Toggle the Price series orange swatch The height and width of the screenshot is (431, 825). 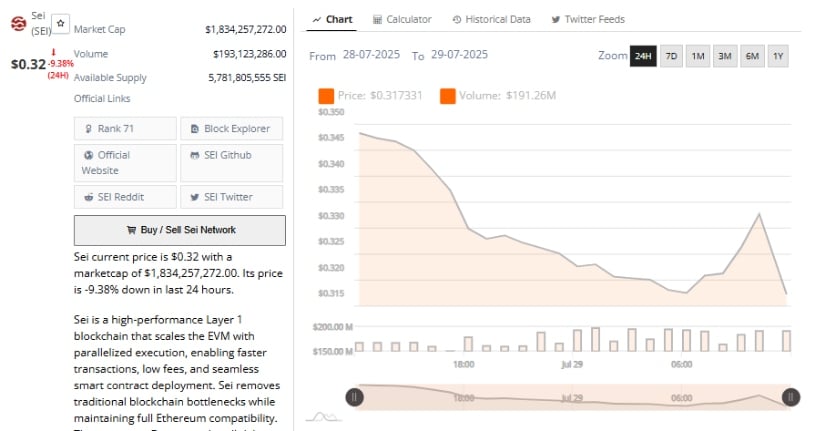pos(326,96)
